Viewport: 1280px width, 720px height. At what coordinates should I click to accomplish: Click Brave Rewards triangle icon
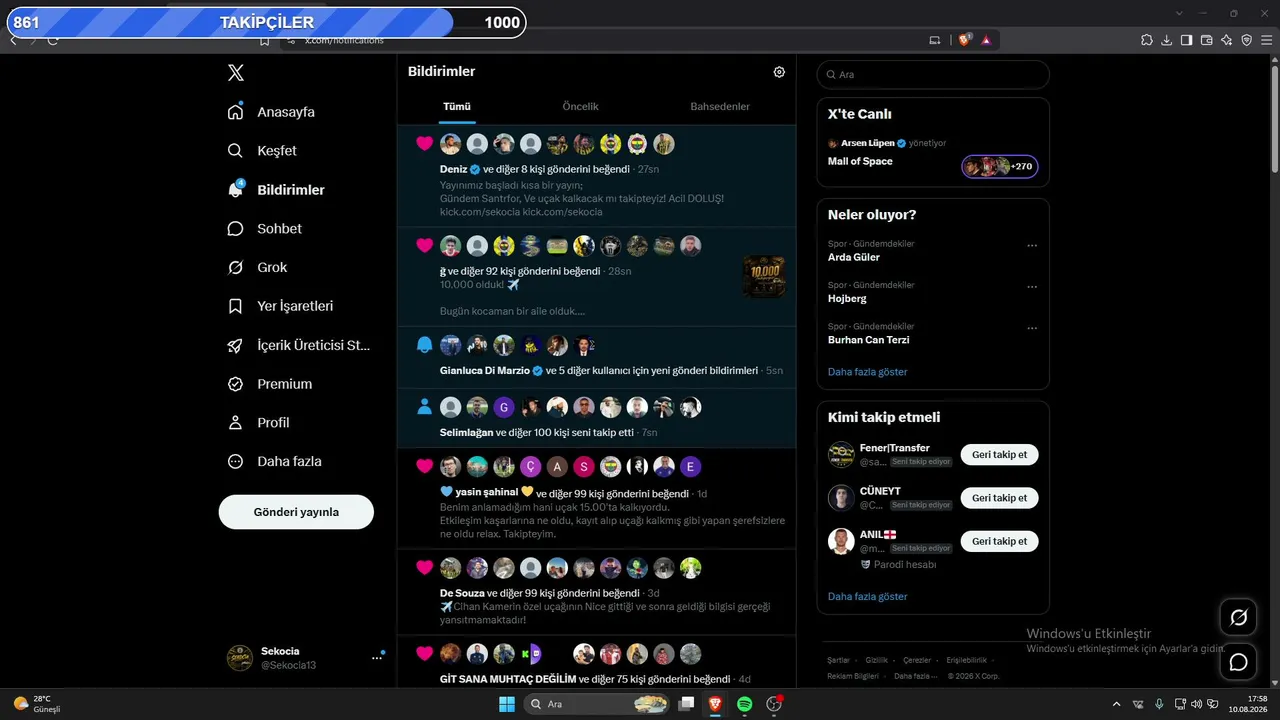[986, 40]
